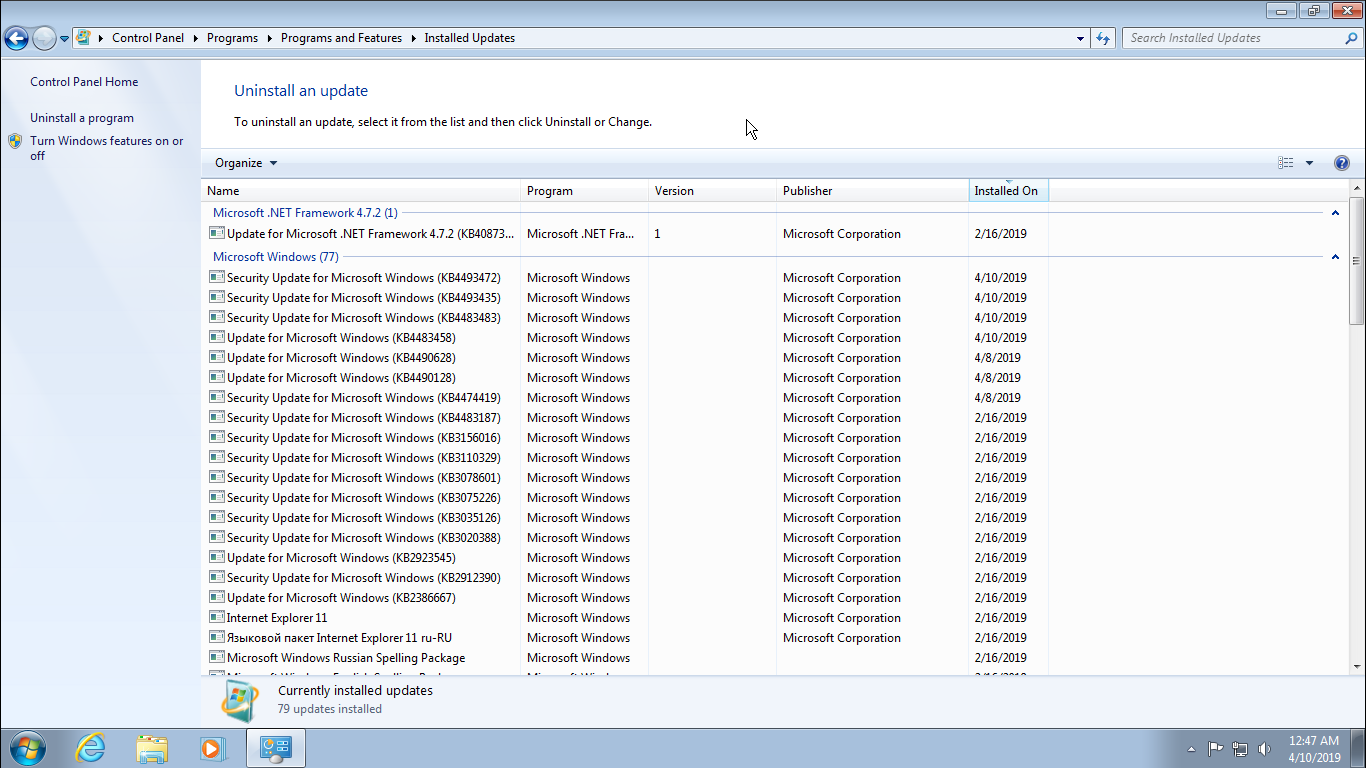Open Windows Explorer from the taskbar
Screen dimensions: 1366x768
(x=152, y=748)
